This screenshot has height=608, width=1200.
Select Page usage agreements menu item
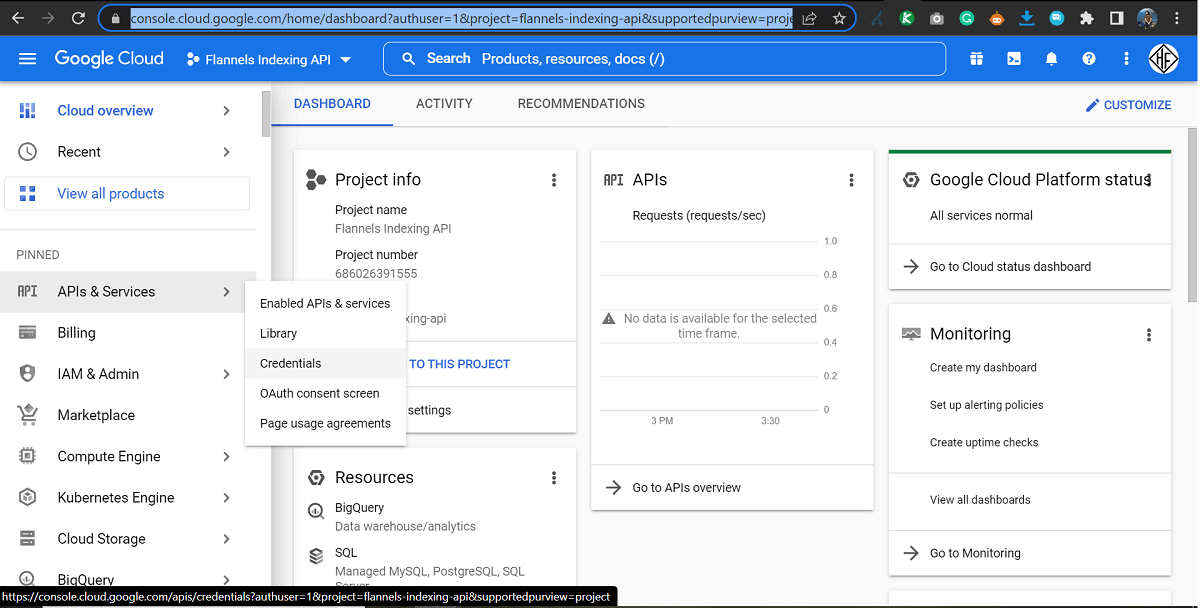coord(325,423)
